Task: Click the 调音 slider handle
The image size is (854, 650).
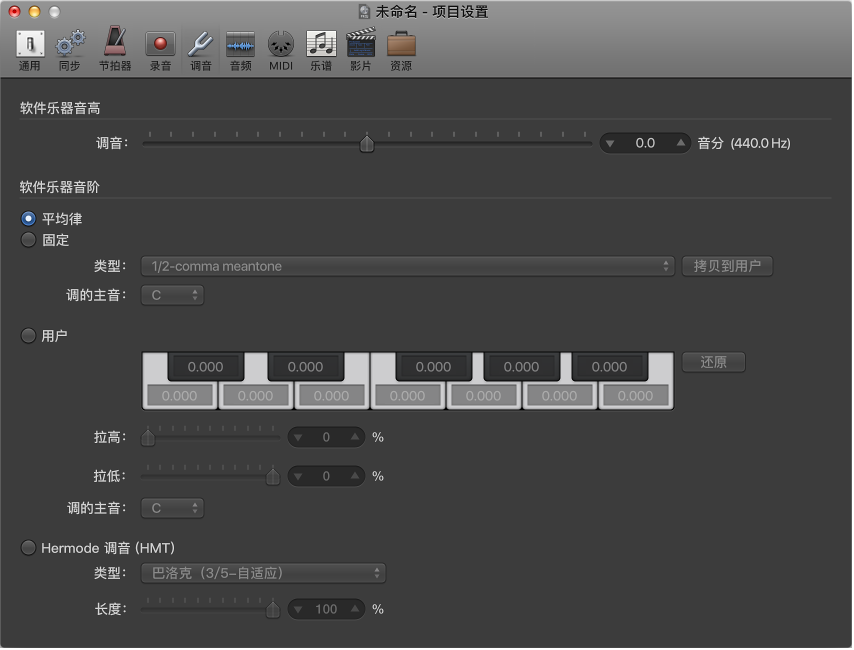Action: tap(367, 143)
